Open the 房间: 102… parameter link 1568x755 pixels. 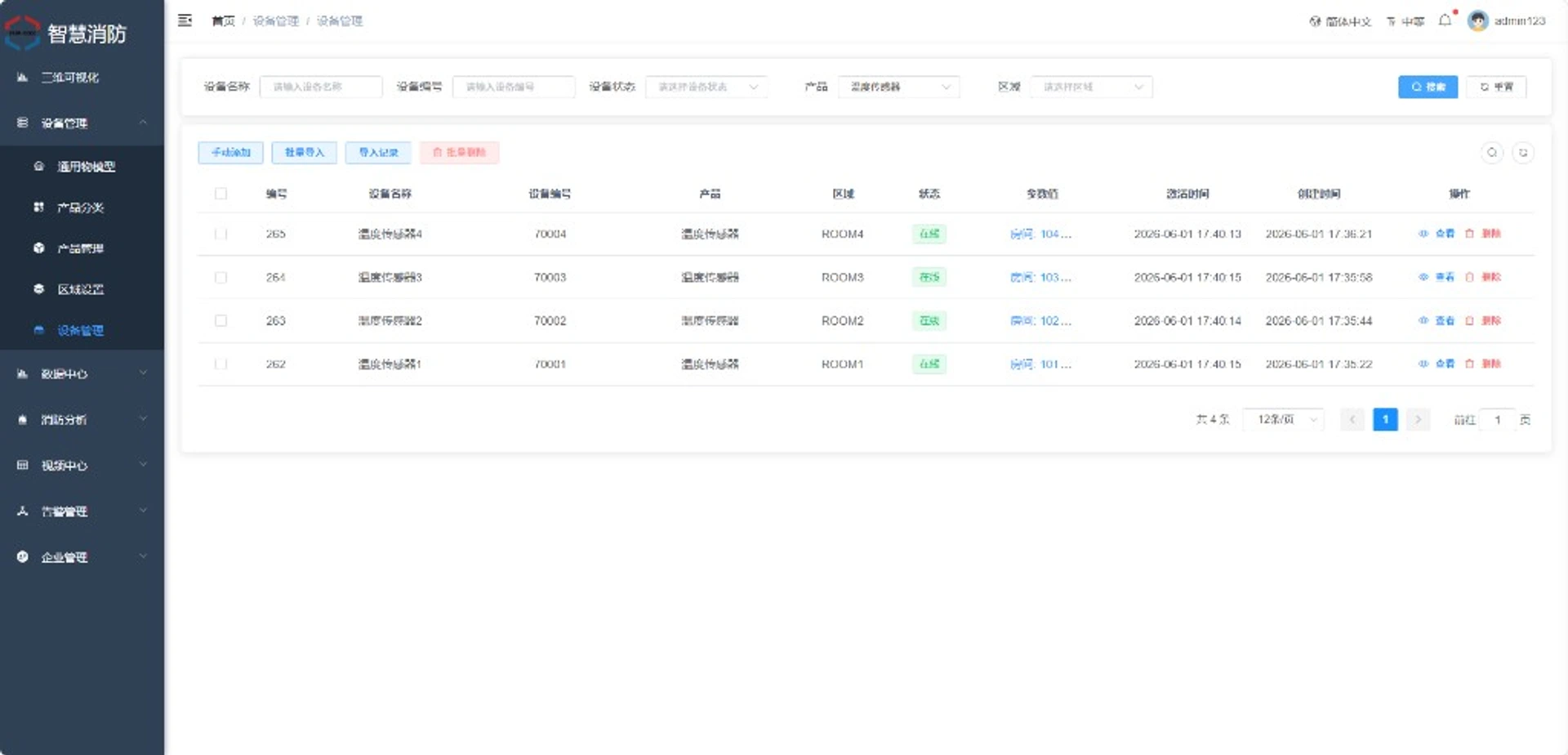1041,320
